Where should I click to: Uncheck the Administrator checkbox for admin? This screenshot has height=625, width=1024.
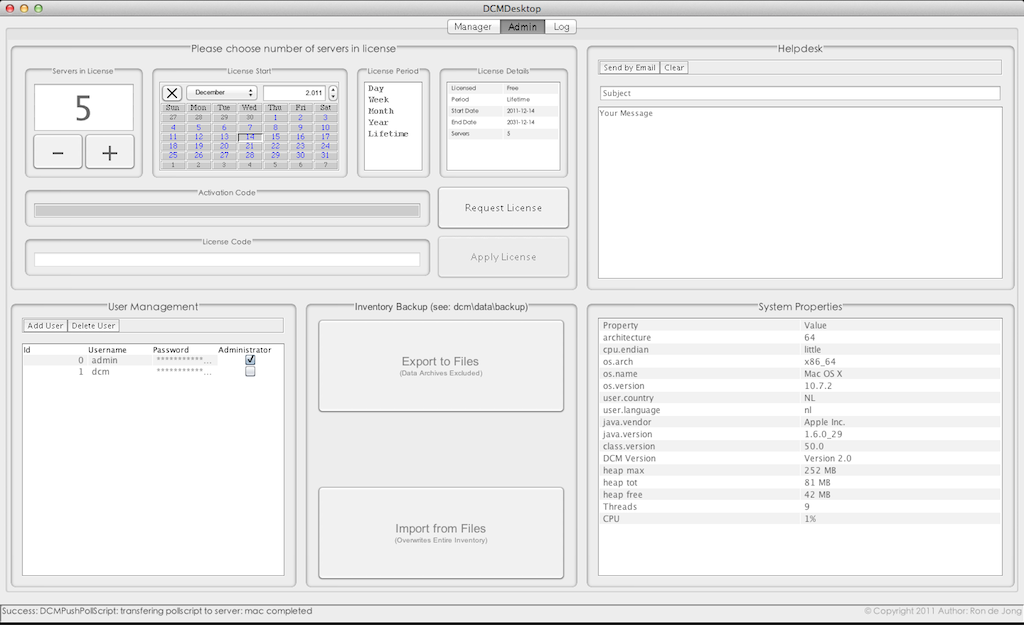click(250, 360)
